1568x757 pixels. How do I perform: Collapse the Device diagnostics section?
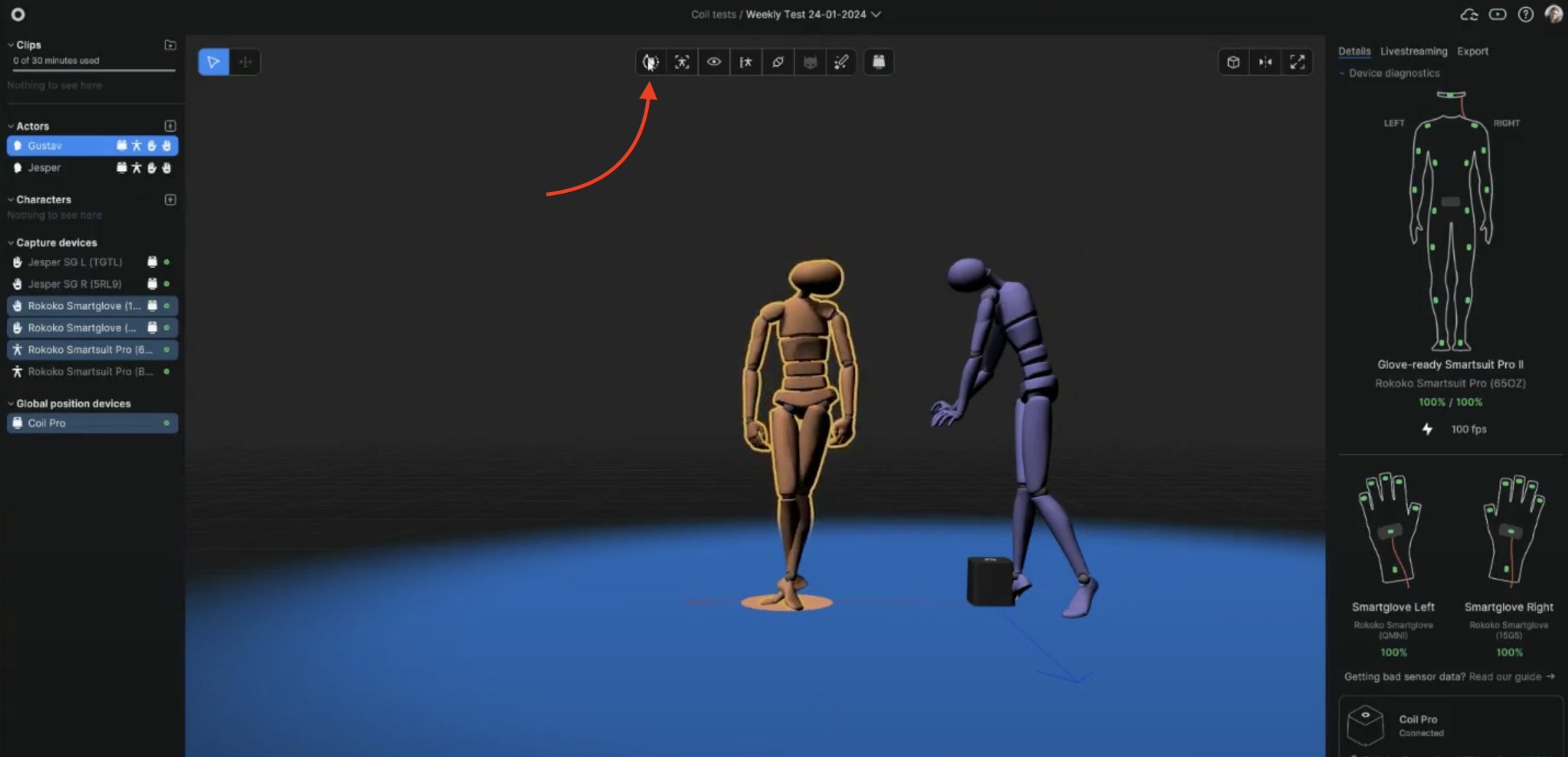(1342, 73)
